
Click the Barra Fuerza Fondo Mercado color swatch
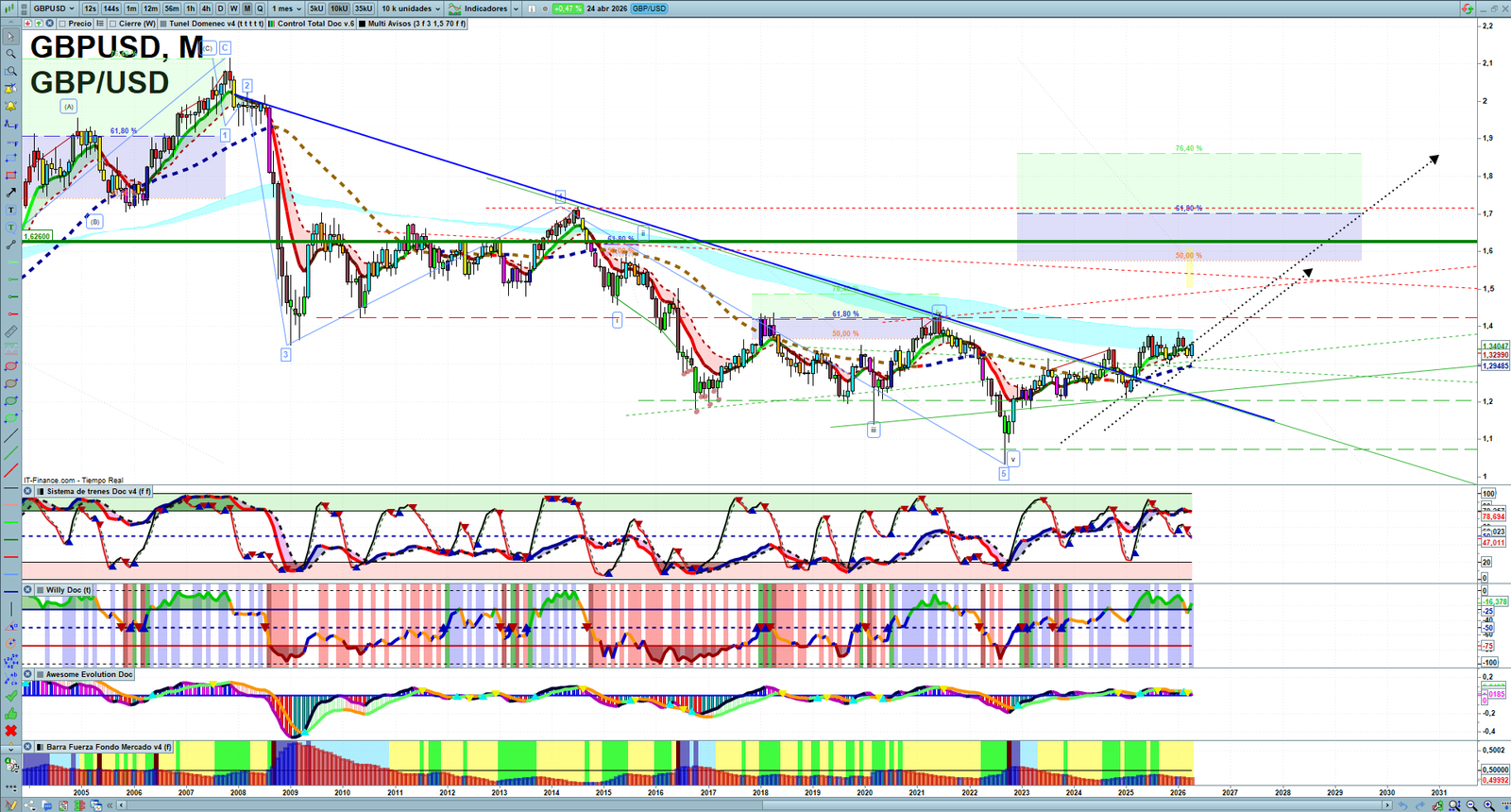(x=41, y=747)
